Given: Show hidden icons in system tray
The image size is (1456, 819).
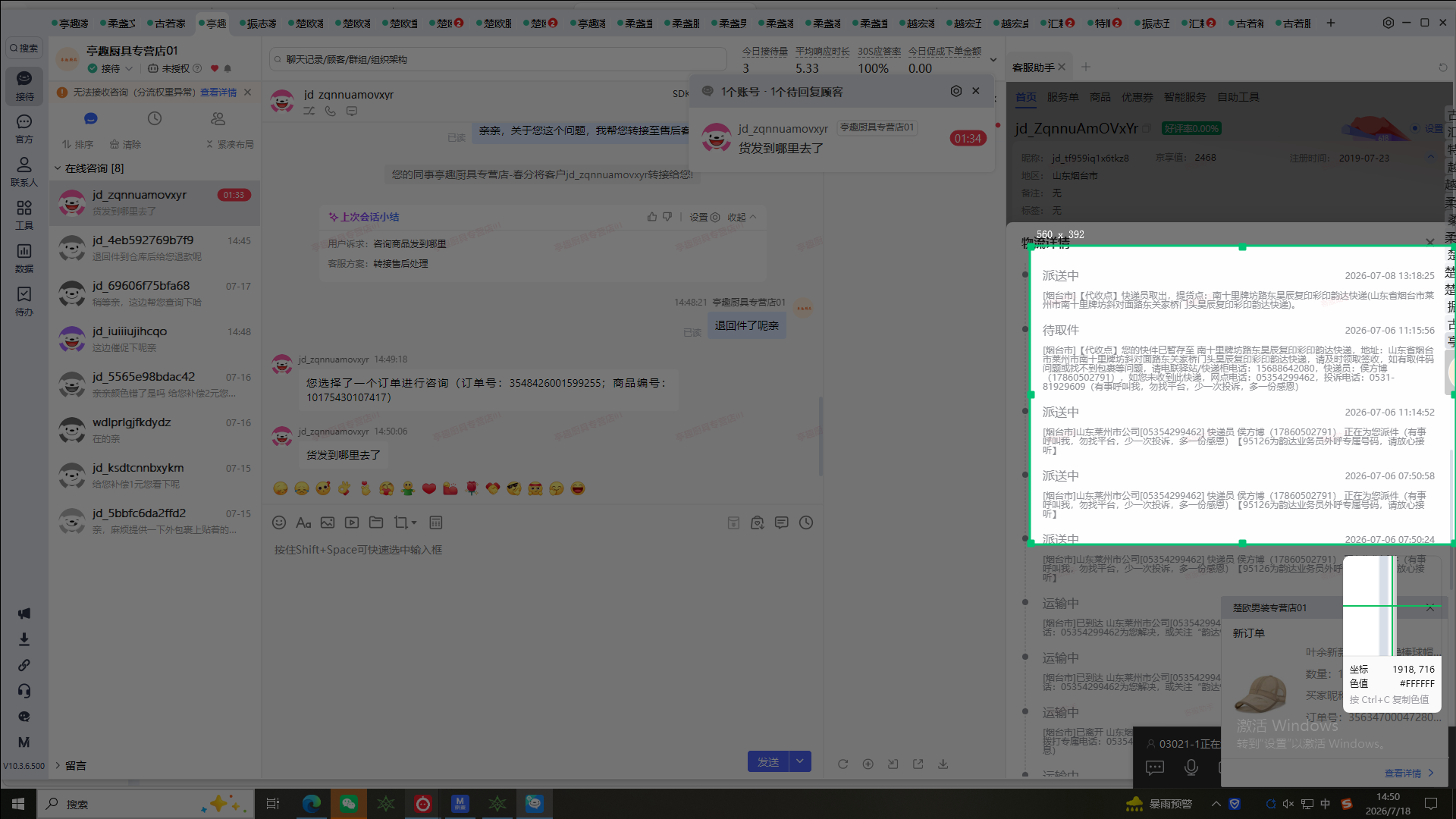Looking at the screenshot, I should [1216, 804].
